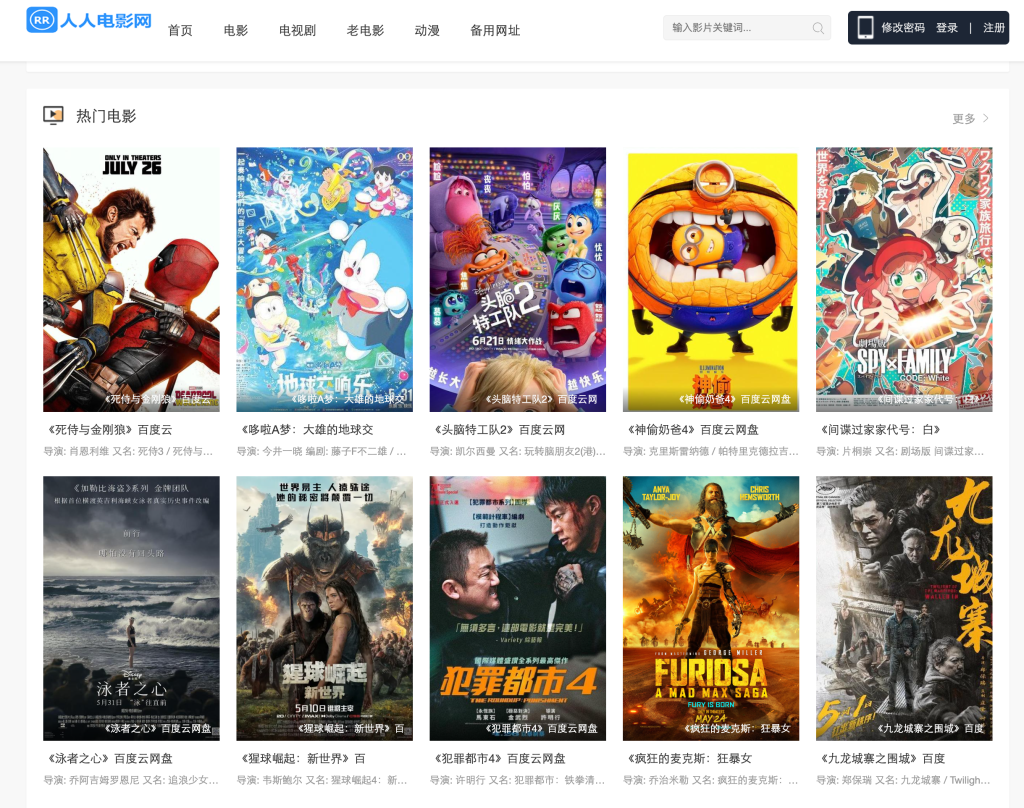Screen dimensions: 1024x808
Task: Open 猩球崛起 新世界 poster
Action: coord(325,608)
